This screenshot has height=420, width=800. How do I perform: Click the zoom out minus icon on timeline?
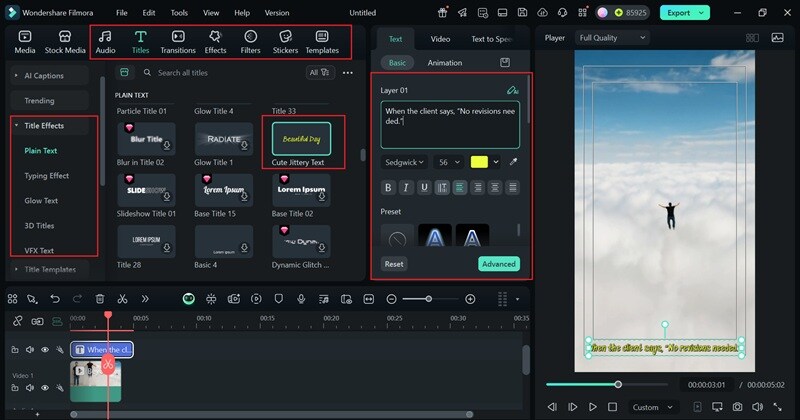391,299
